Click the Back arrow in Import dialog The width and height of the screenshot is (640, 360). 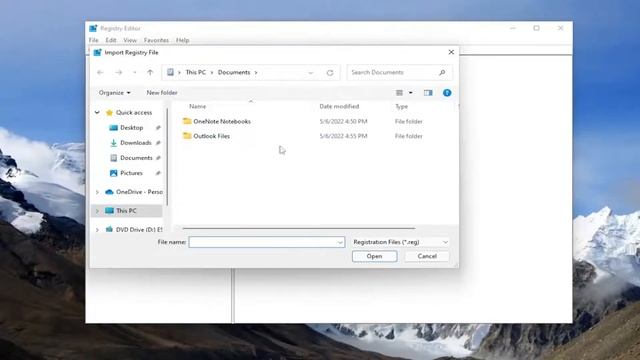[100, 73]
